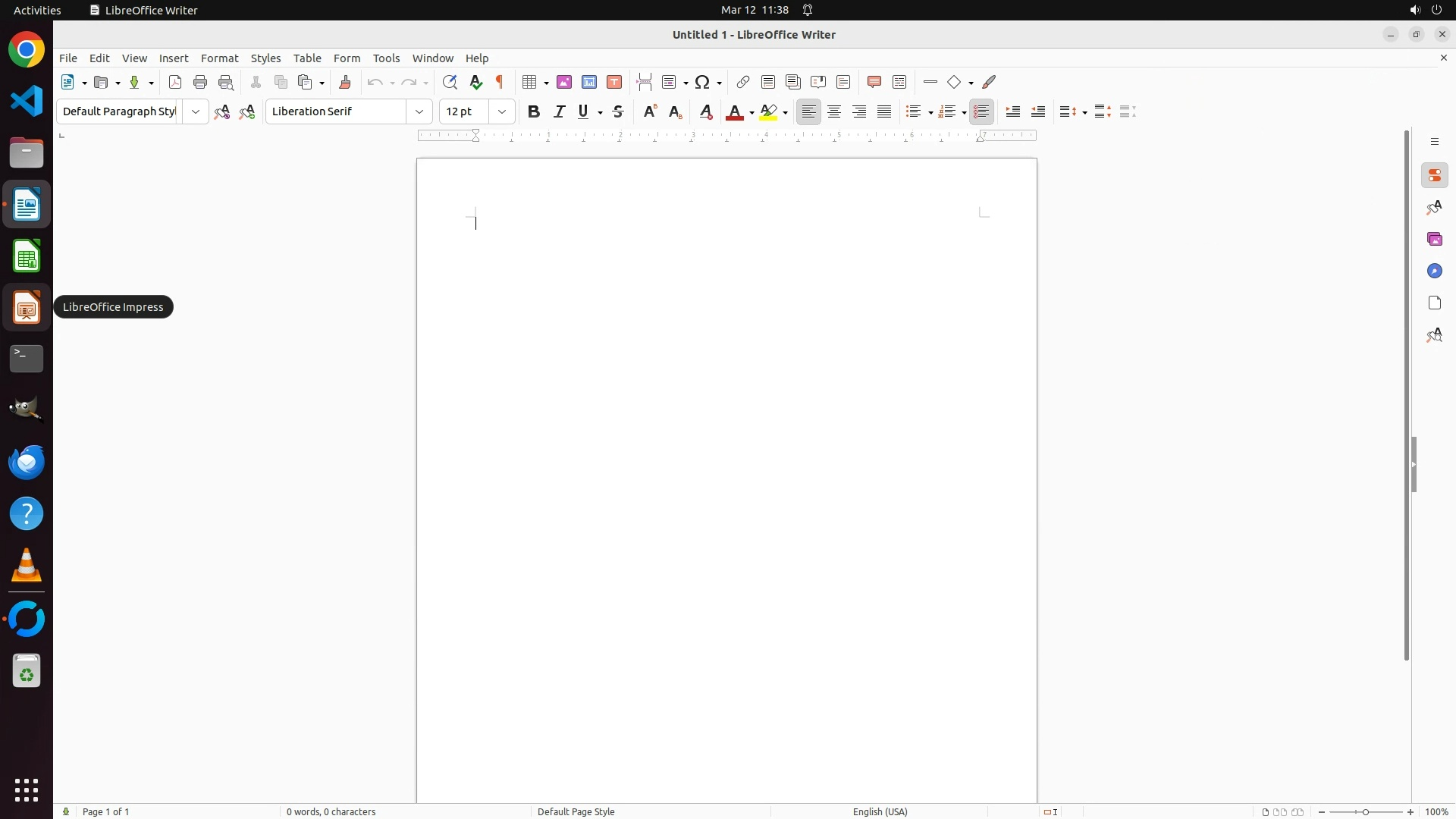Click word count in status bar
Image resolution: width=1456 pixels, height=819 pixels.
pyautogui.click(x=331, y=811)
